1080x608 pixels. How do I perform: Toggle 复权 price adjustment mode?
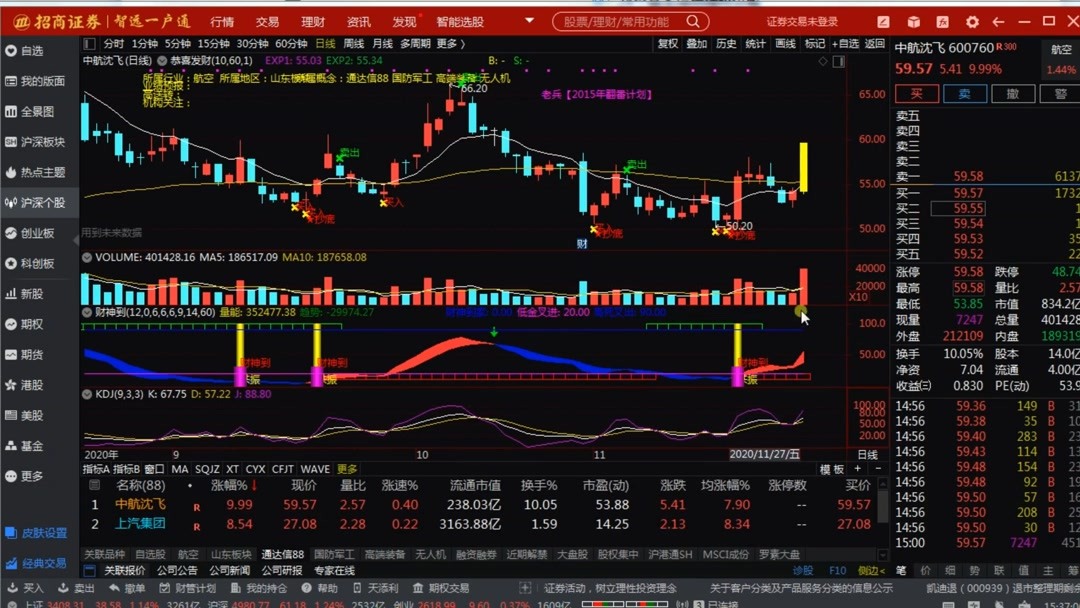tap(668, 43)
